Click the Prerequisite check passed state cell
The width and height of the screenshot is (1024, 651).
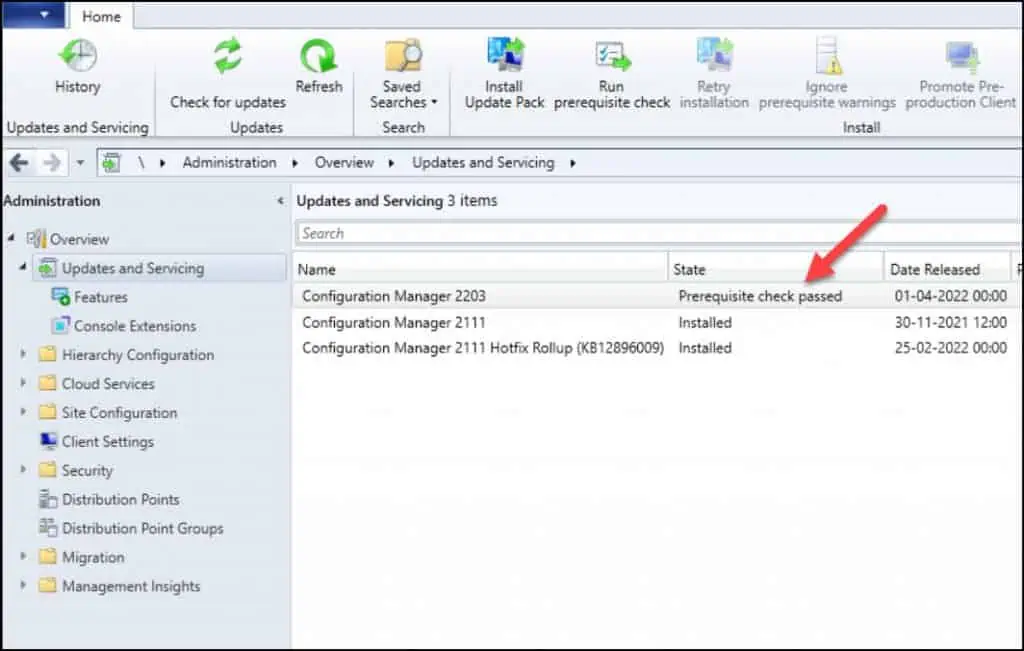pyautogui.click(x=760, y=296)
